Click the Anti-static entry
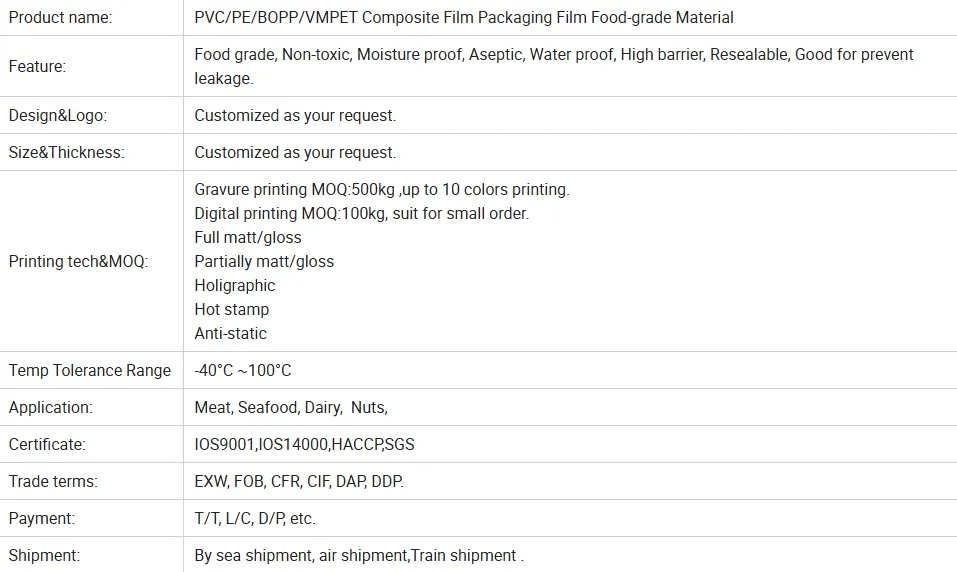Image resolution: width=957 pixels, height=572 pixels. (231, 333)
